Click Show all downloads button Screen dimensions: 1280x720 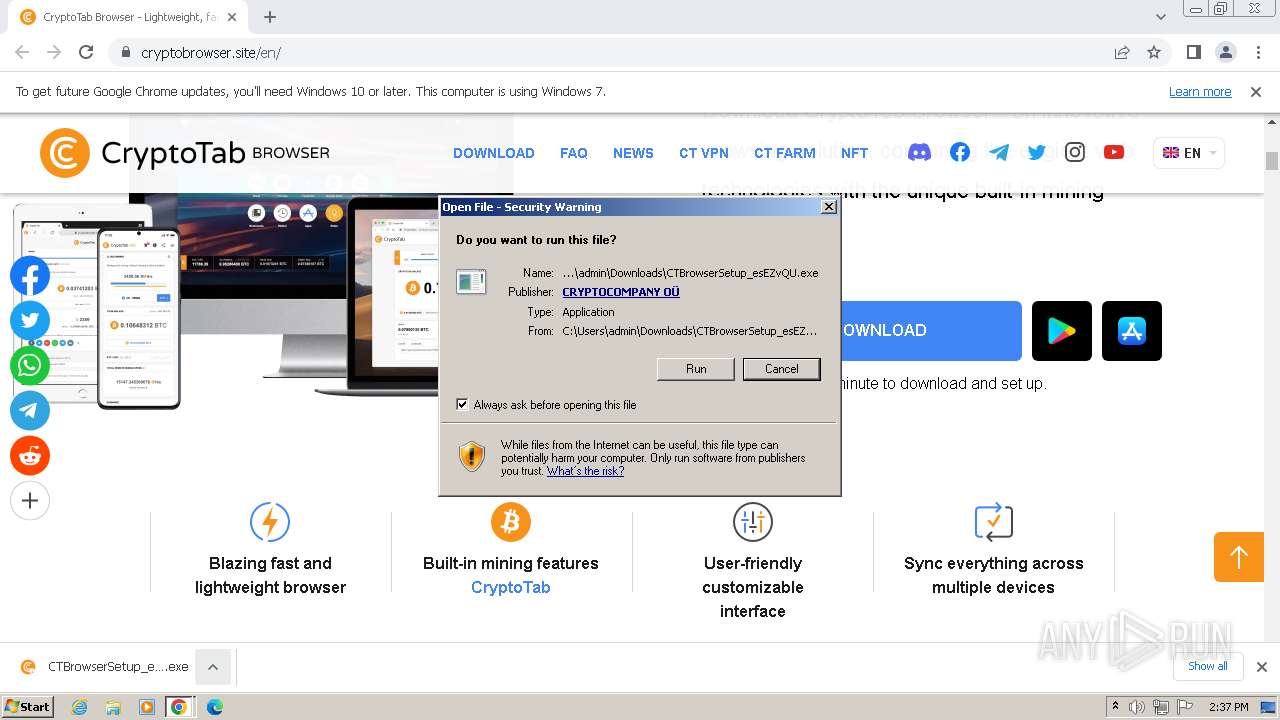coord(1208,666)
